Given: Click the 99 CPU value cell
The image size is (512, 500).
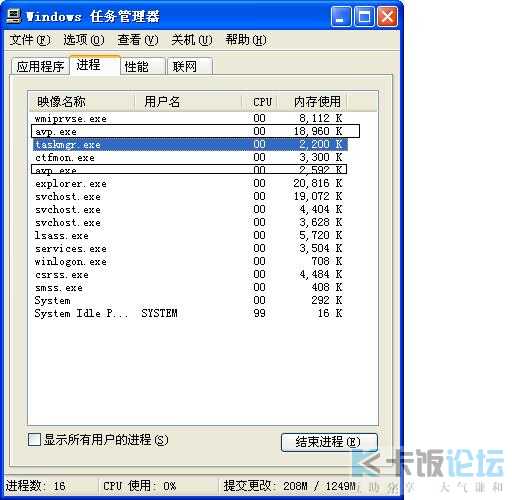Looking at the screenshot, I should tap(259, 313).
